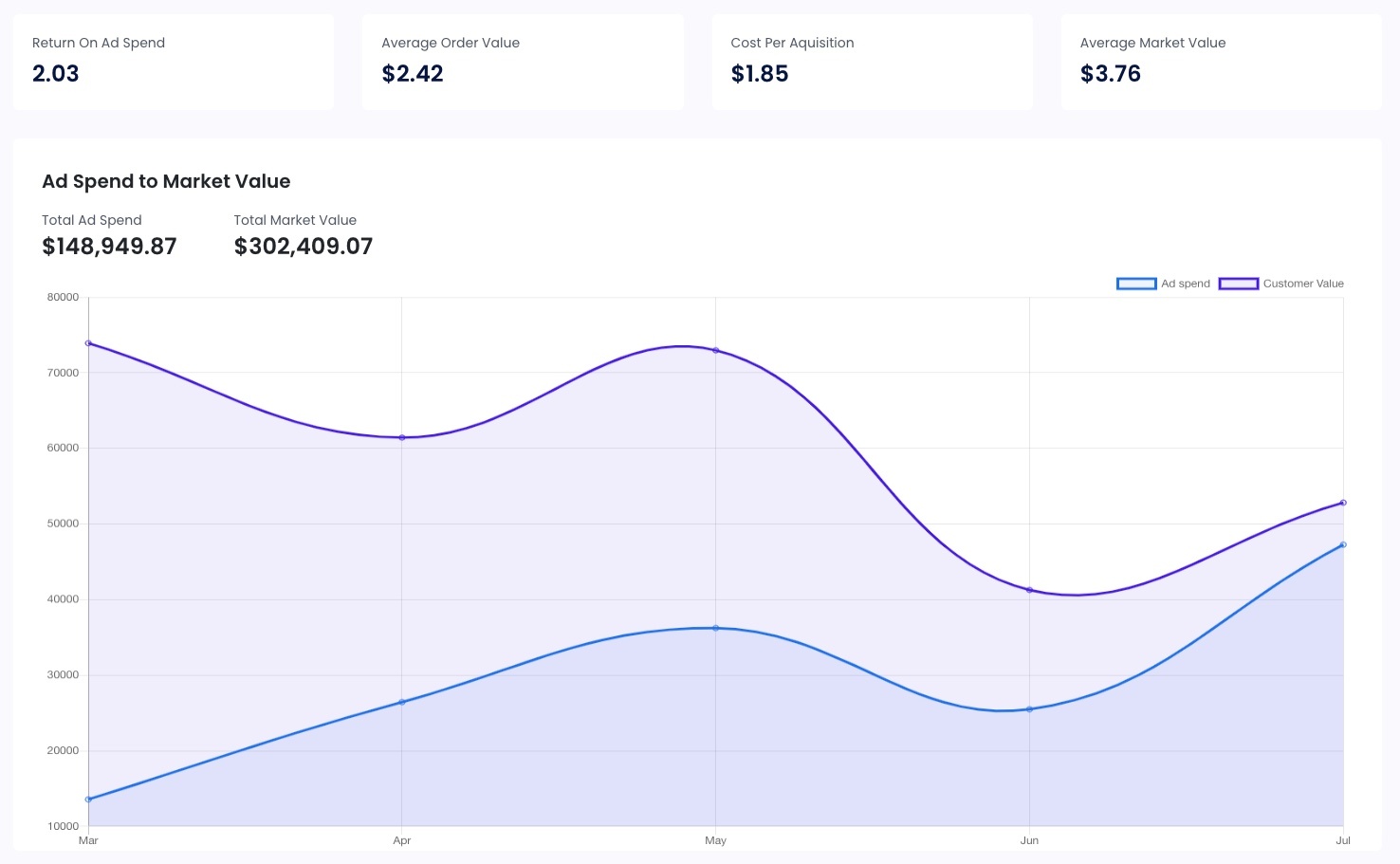
Task: Select the Average Market Value card
Action: click(x=1221, y=62)
